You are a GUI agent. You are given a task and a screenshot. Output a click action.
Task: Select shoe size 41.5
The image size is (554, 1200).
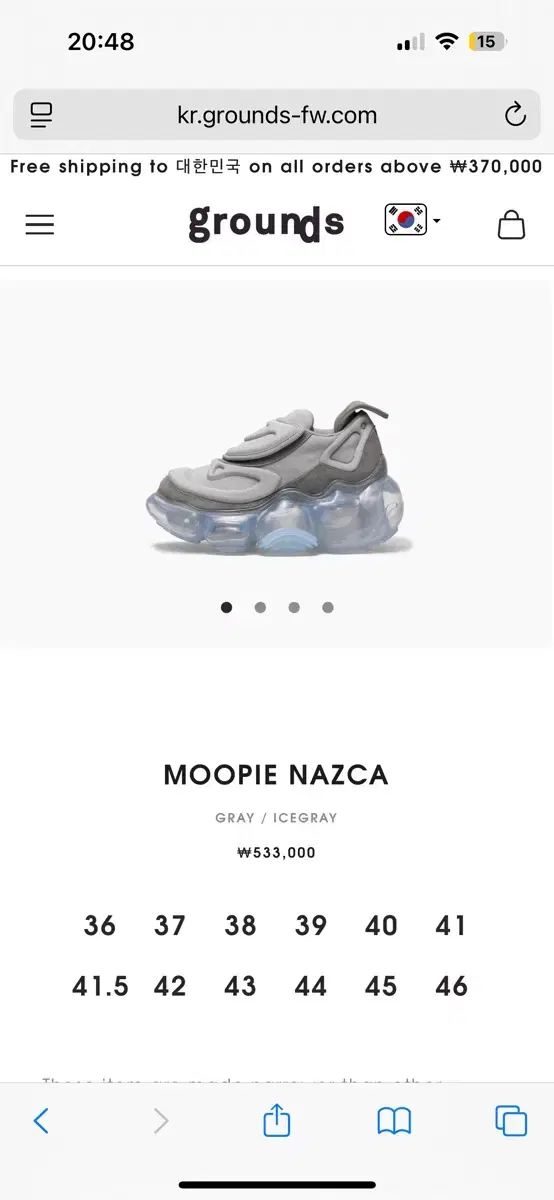pyautogui.click(x=100, y=987)
